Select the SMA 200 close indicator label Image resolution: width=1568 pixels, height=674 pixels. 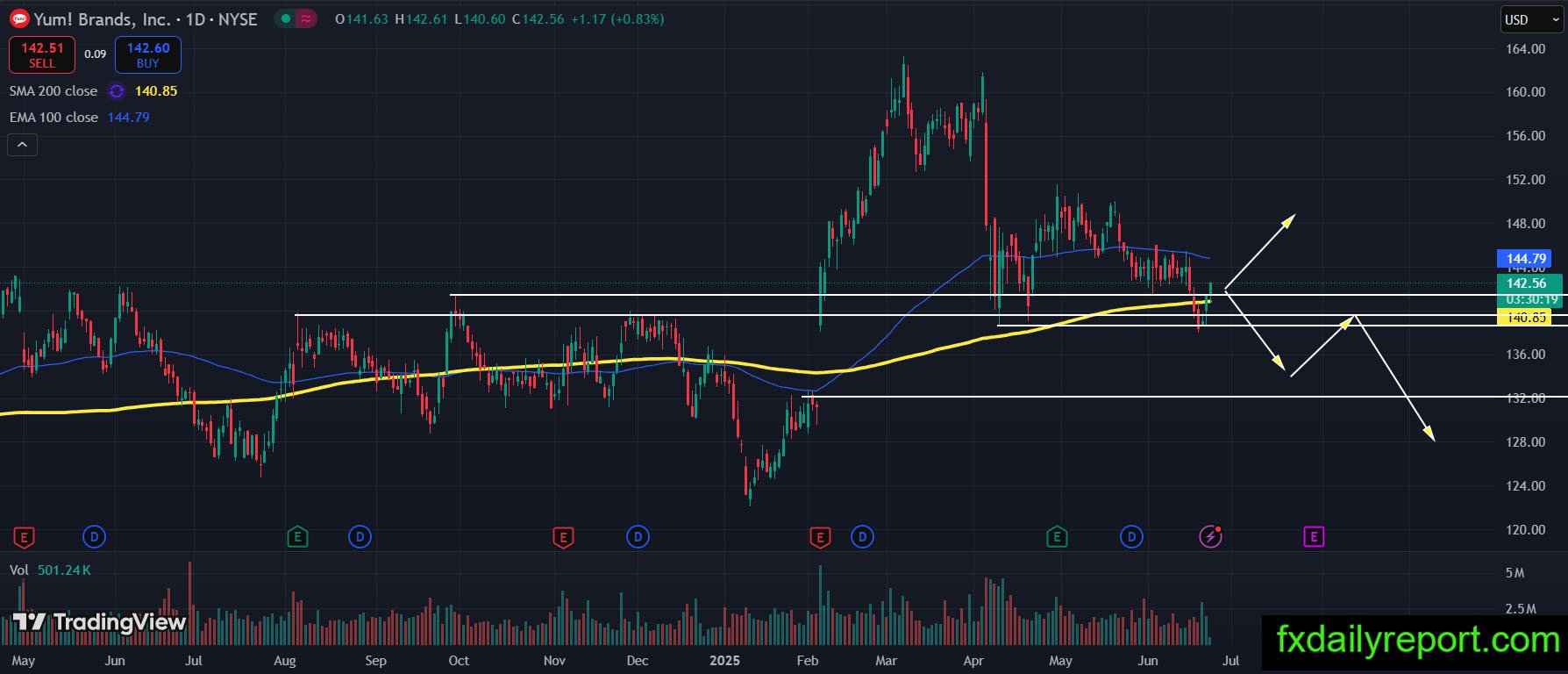53,91
